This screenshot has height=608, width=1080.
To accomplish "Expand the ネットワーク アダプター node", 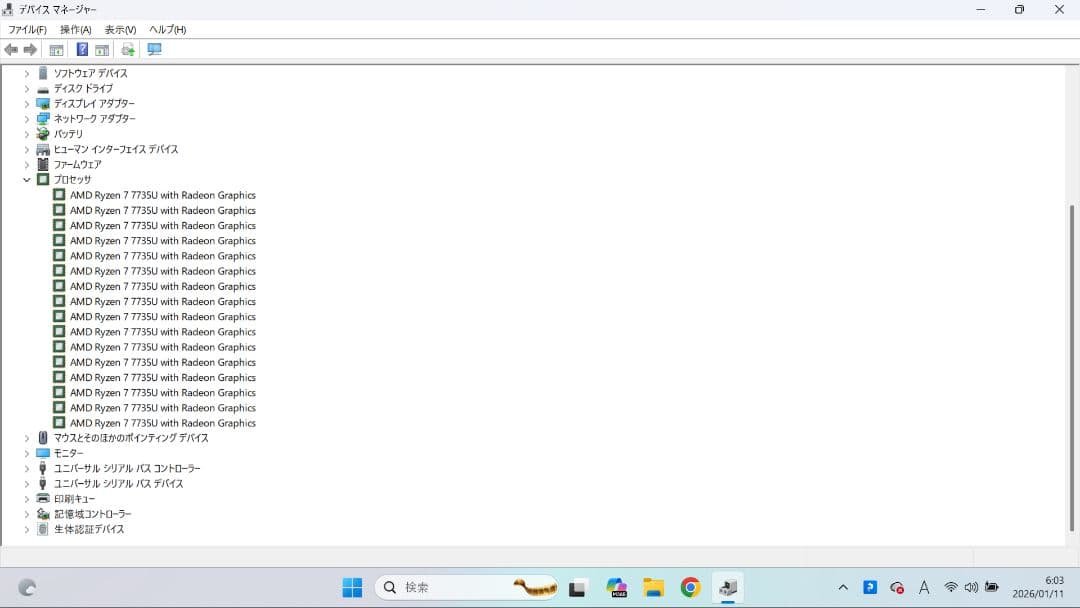I will pos(27,119).
